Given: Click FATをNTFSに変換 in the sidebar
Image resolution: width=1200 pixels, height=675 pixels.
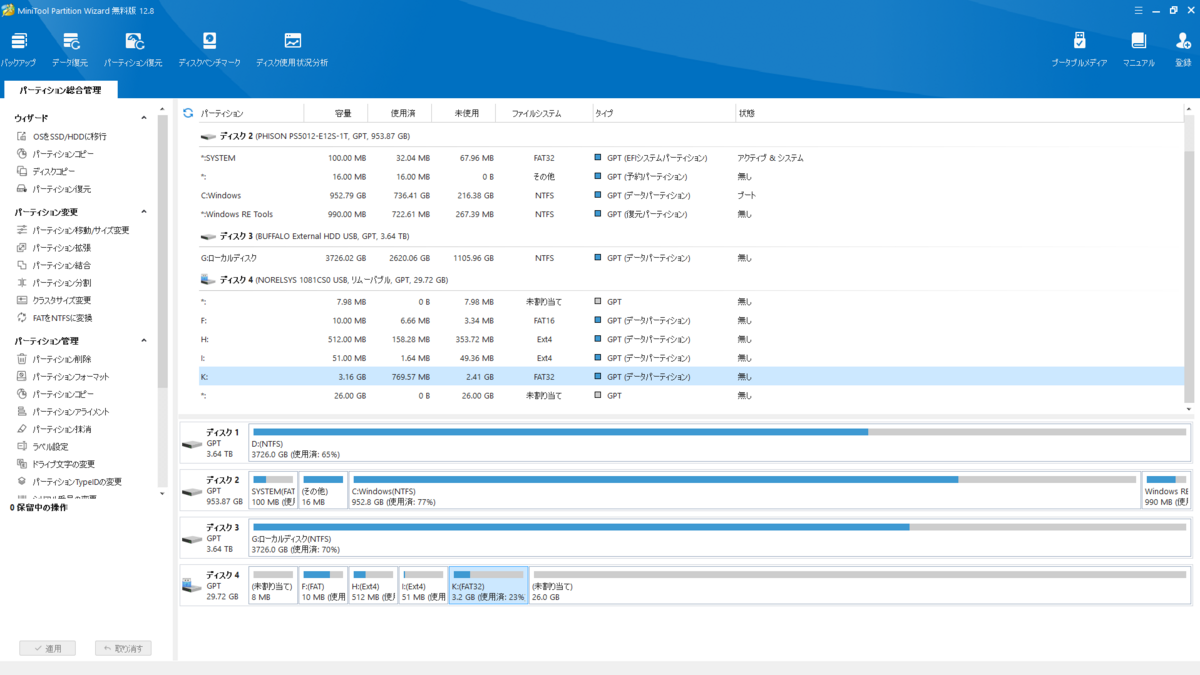Looking at the screenshot, I should [54, 318].
